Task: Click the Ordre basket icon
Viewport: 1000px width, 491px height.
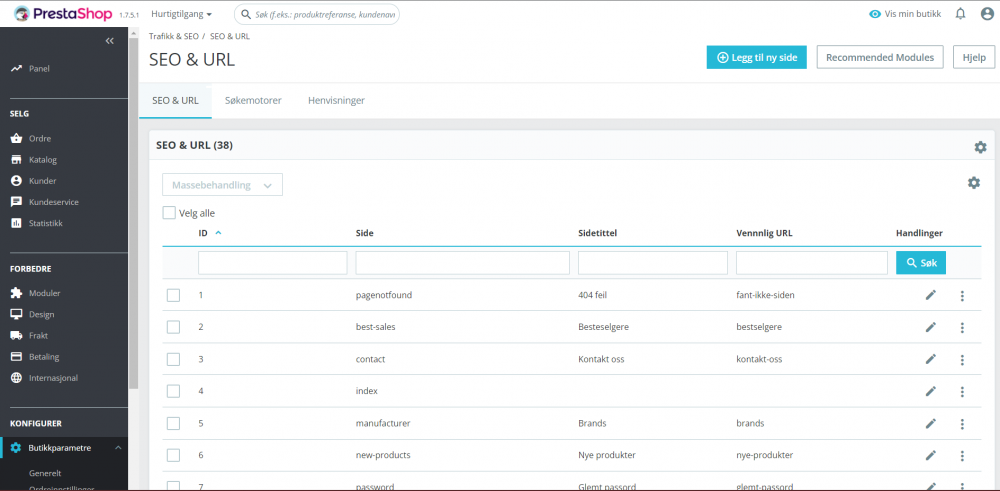Action: (17, 138)
